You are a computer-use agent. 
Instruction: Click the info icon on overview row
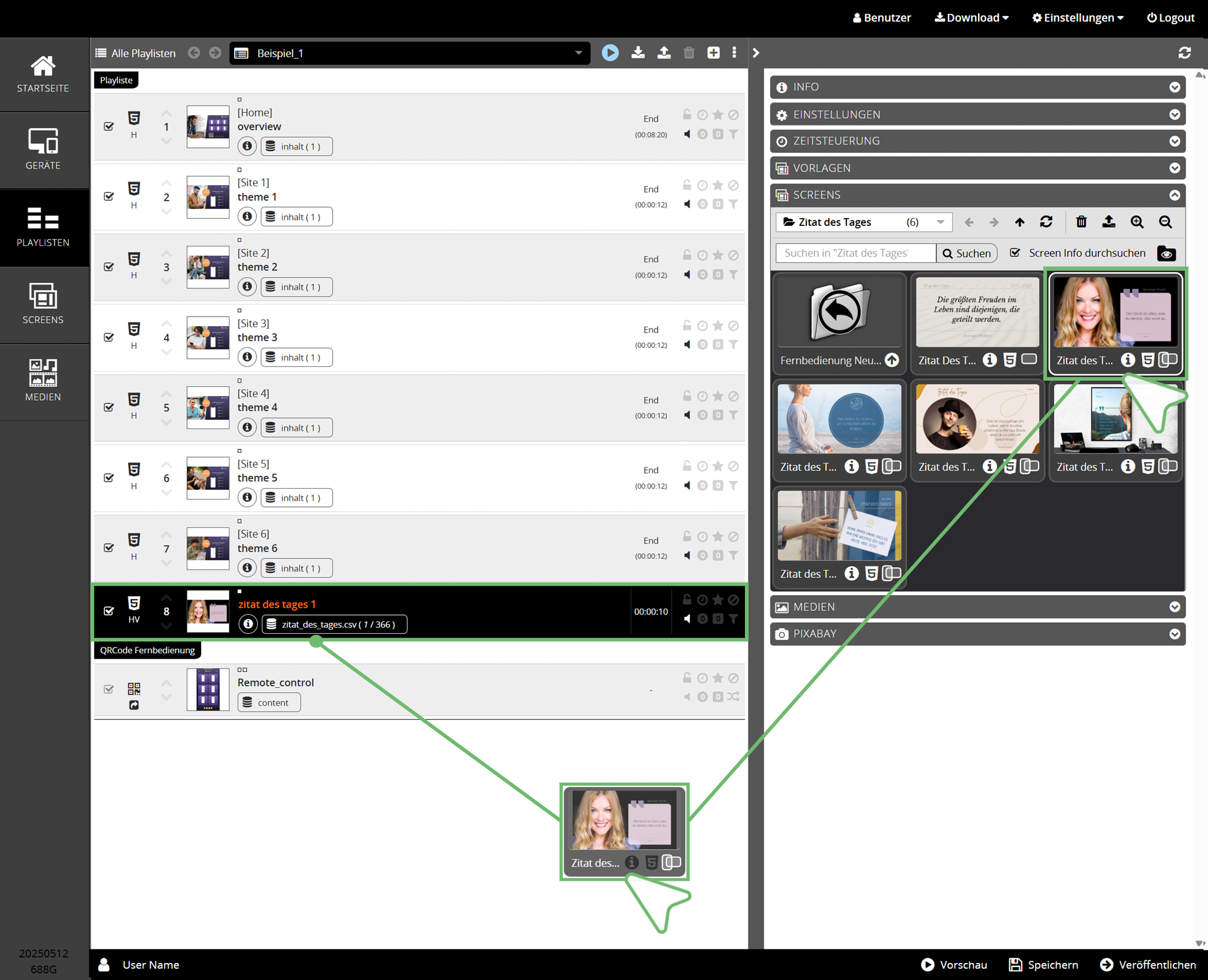247,146
